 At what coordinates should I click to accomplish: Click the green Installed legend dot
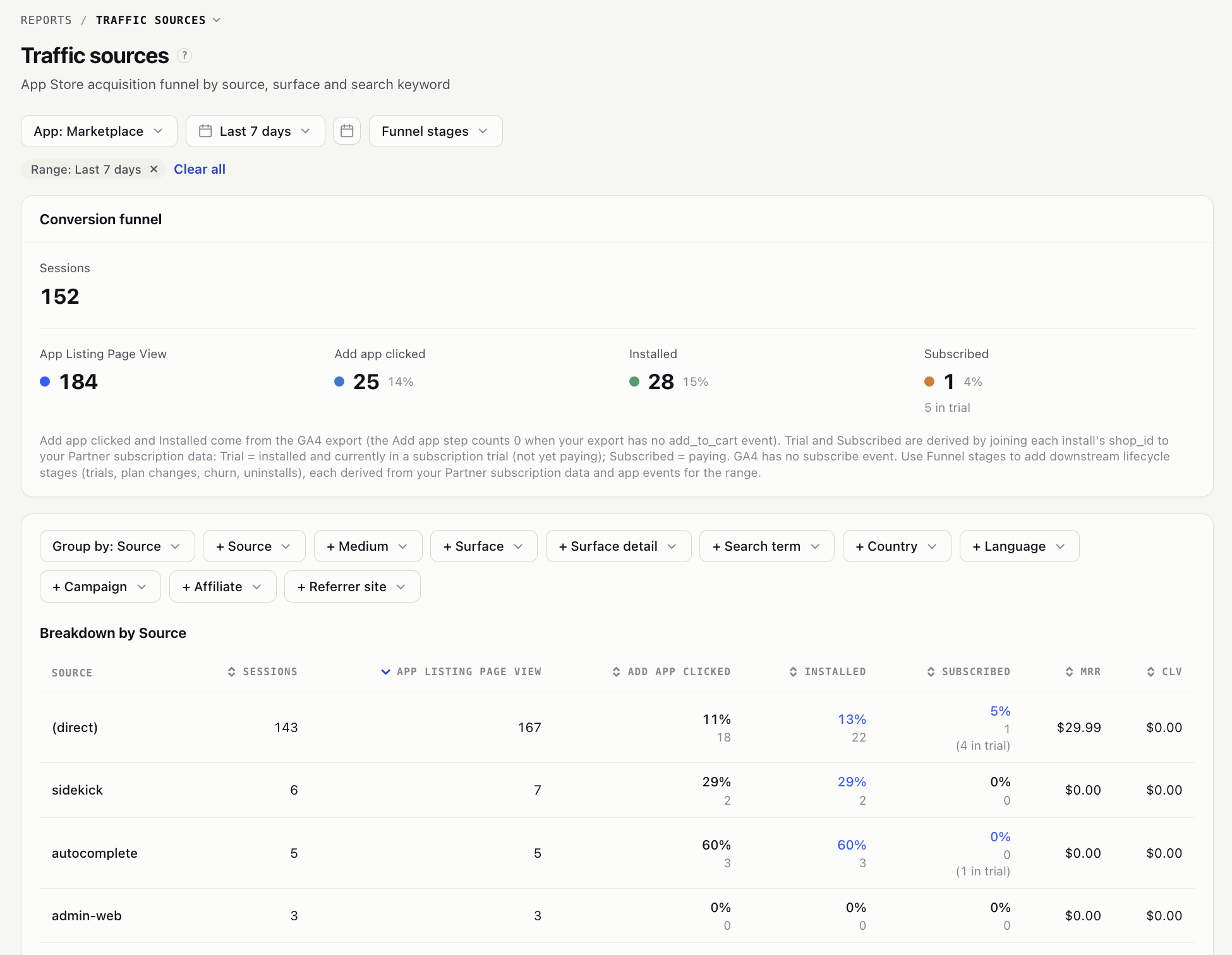pyautogui.click(x=634, y=381)
